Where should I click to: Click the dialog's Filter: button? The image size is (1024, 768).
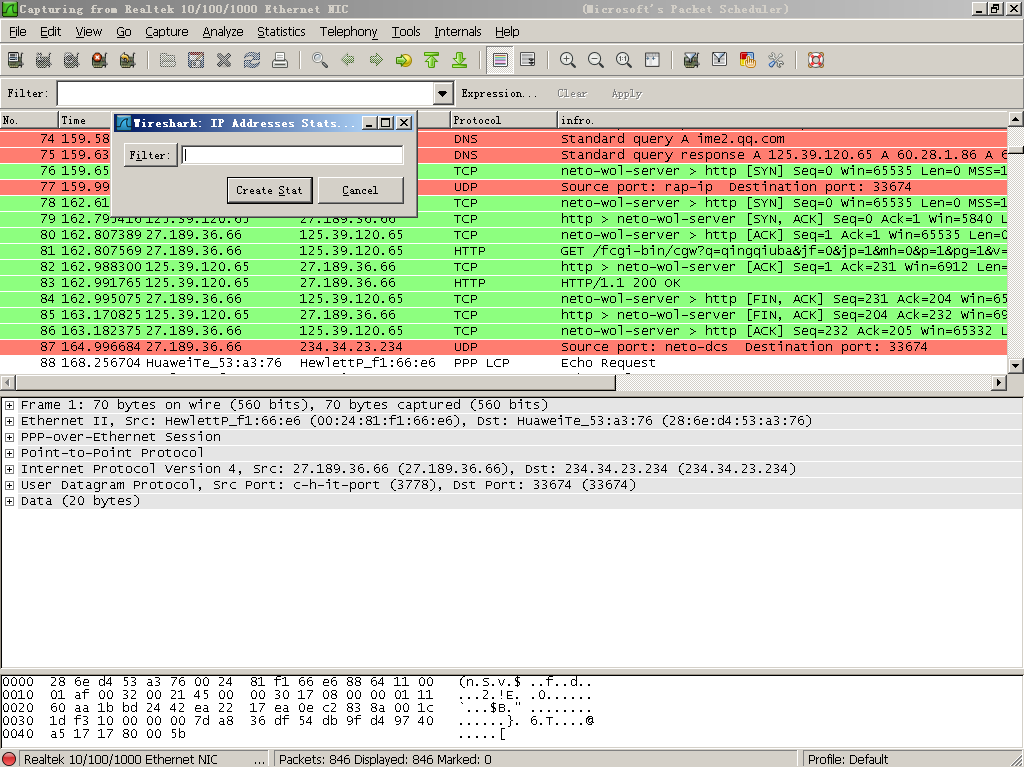click(x=150, y=155)
